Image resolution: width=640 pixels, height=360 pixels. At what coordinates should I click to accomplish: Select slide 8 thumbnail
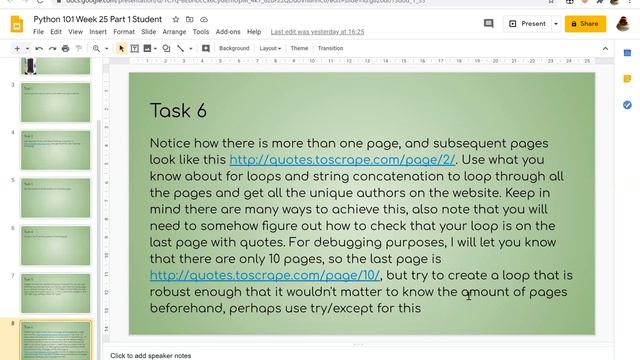pyautogui.click(x=56, y=340)
